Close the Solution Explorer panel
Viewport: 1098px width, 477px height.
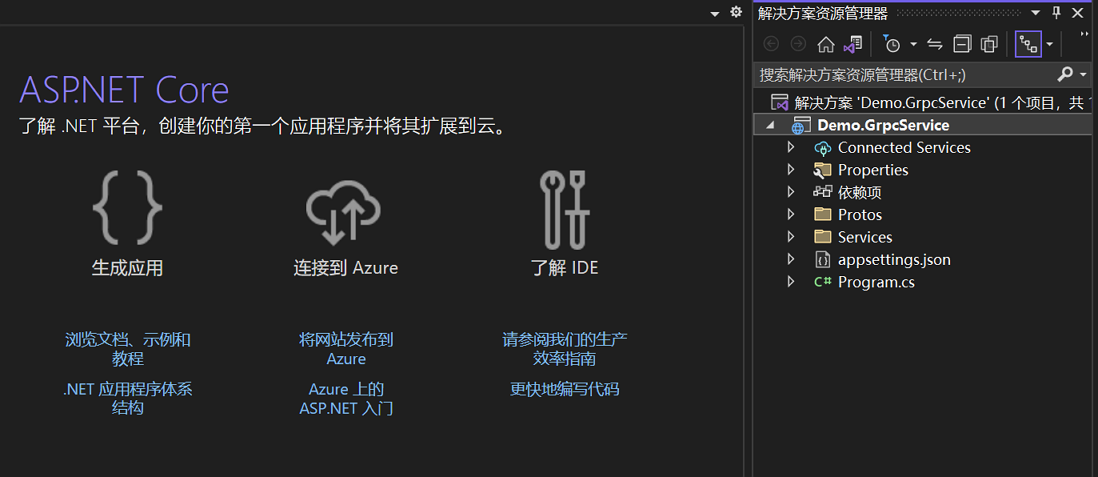1077,13
